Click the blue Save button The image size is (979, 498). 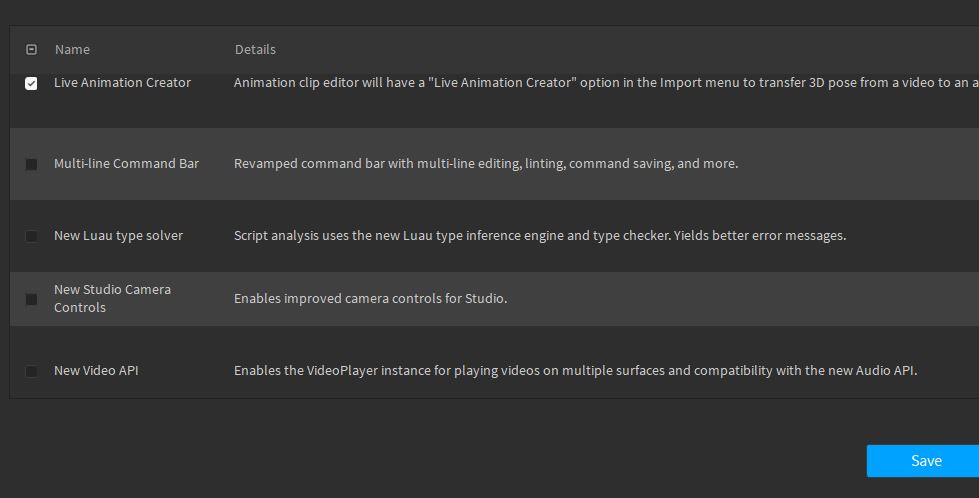tap(923, 461)
